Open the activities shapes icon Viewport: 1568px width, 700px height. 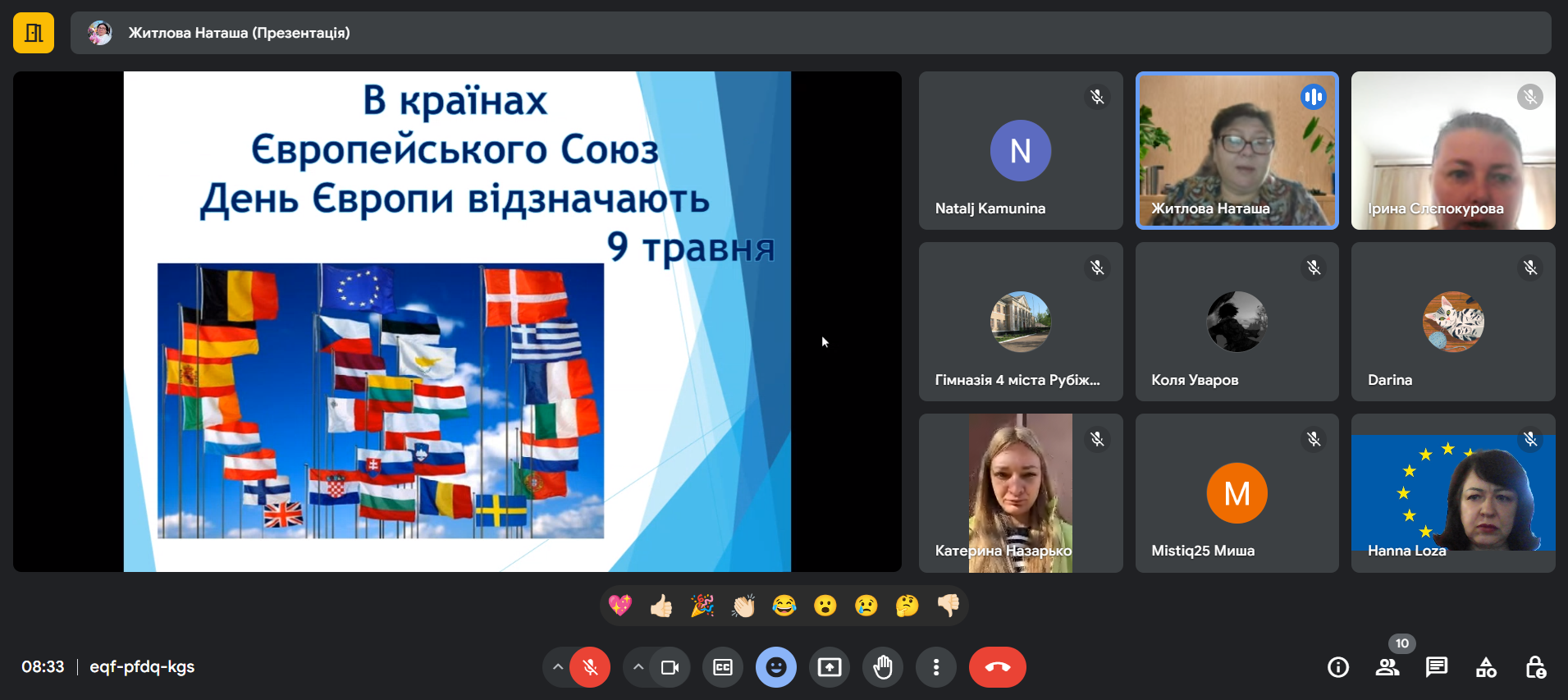(1486, 667)
